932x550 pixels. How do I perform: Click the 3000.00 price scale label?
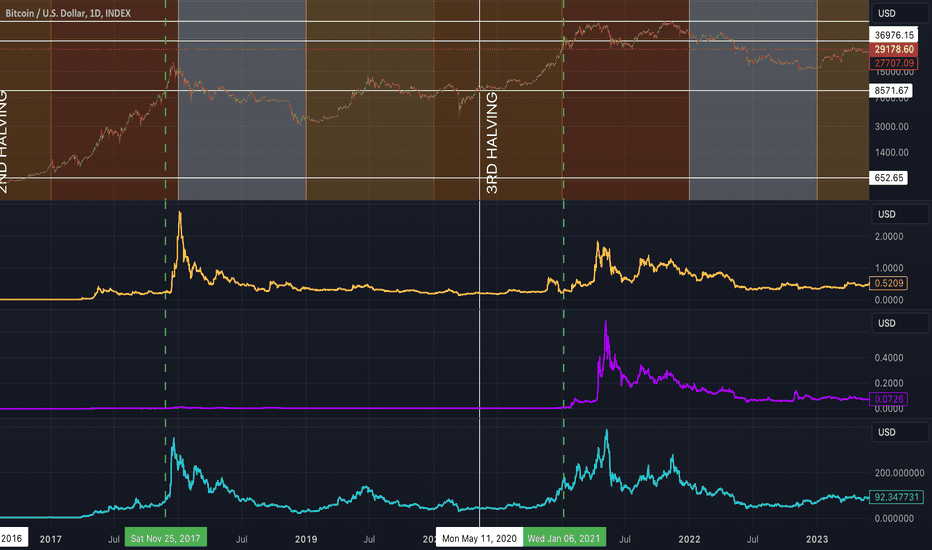point(892,127)
